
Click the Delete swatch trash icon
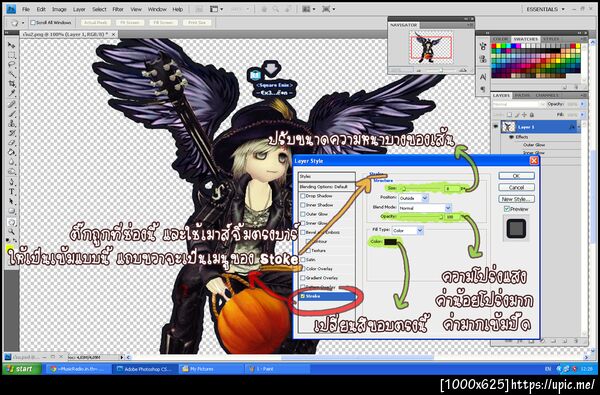[575, 87]
